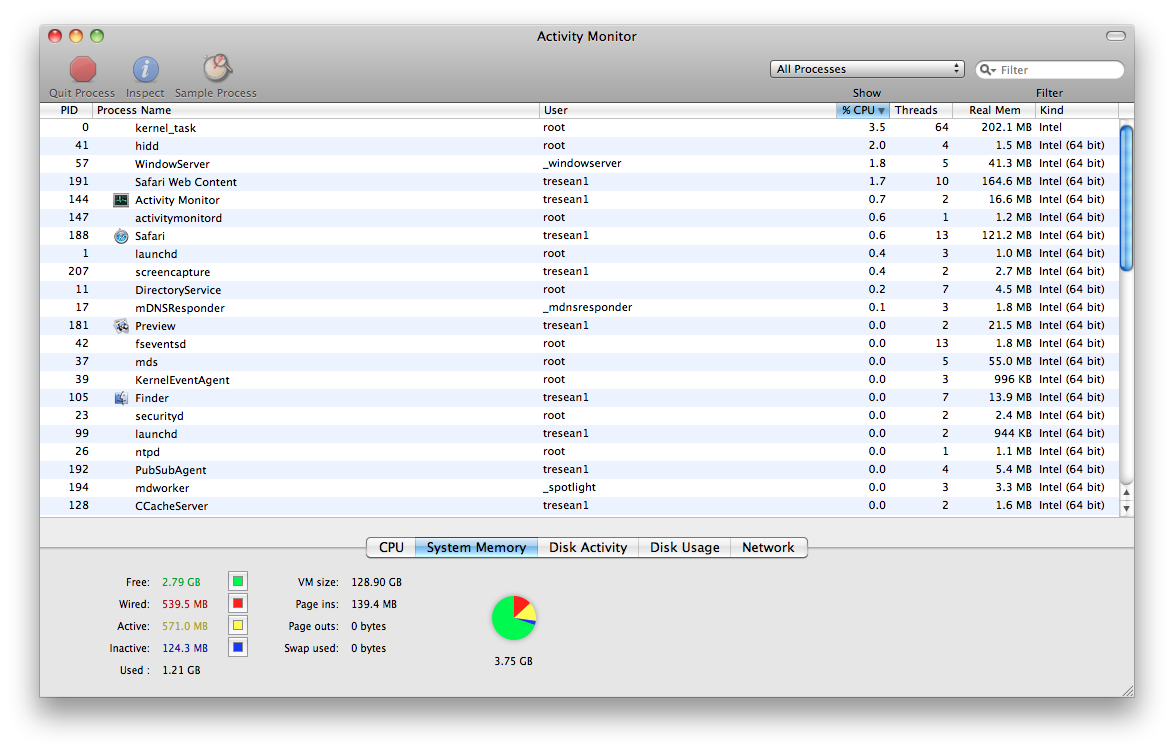Select the System Memory tab
Viewport: 1174px width, 752px height.
pos(476,548)
